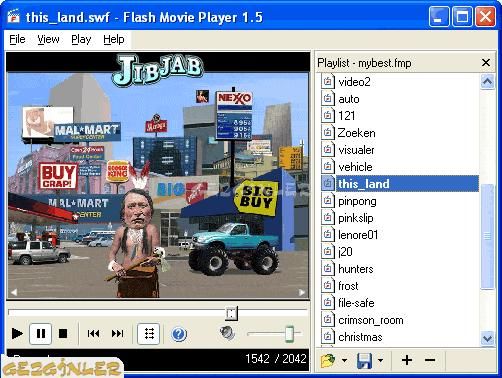Remove playlist item with minus button

(x=430, y=360)
